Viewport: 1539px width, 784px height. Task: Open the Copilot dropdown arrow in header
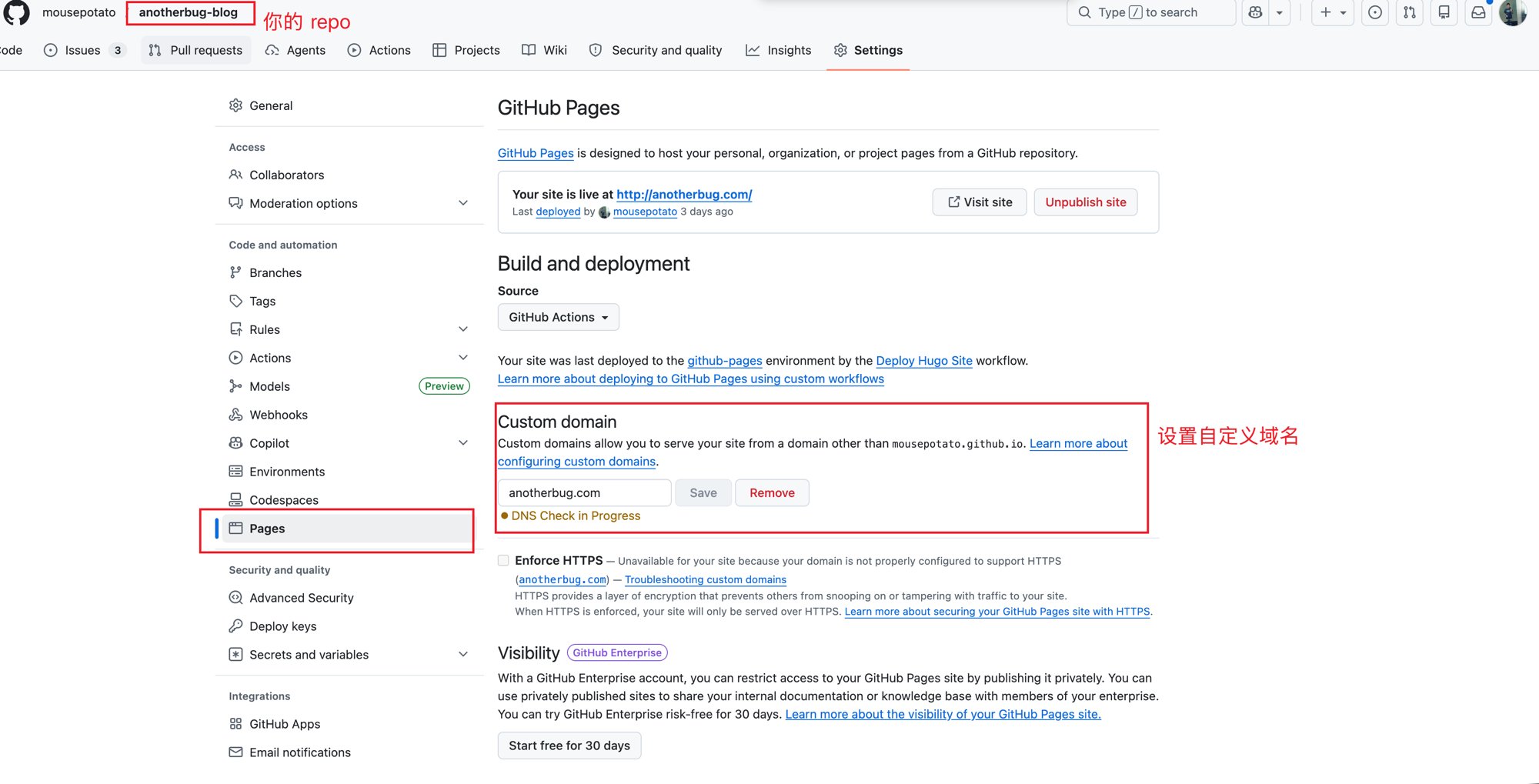coord(1279,12)
